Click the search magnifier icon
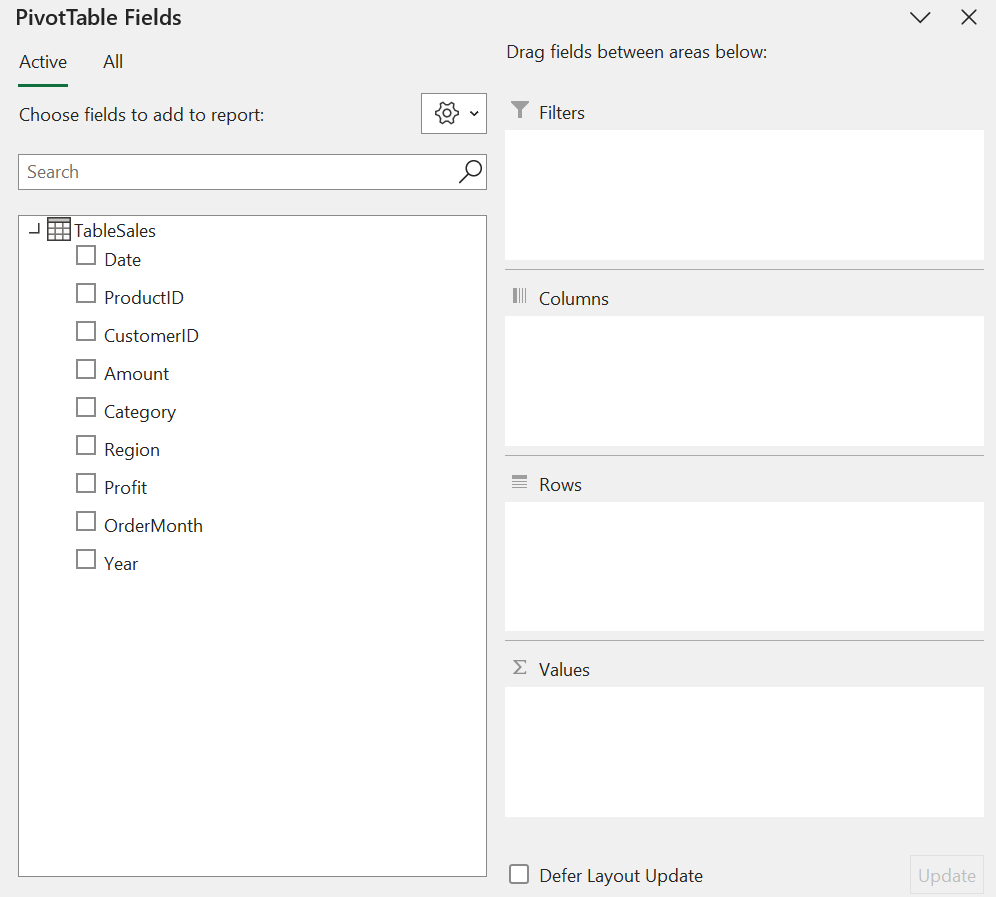 (x=470, y=172)
